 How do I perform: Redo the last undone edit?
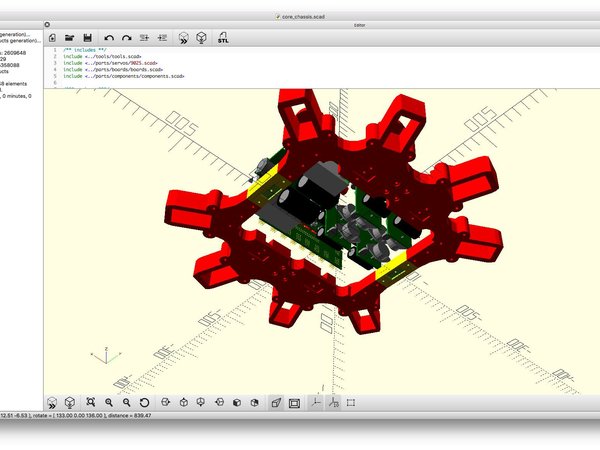[x=126, y=37]
